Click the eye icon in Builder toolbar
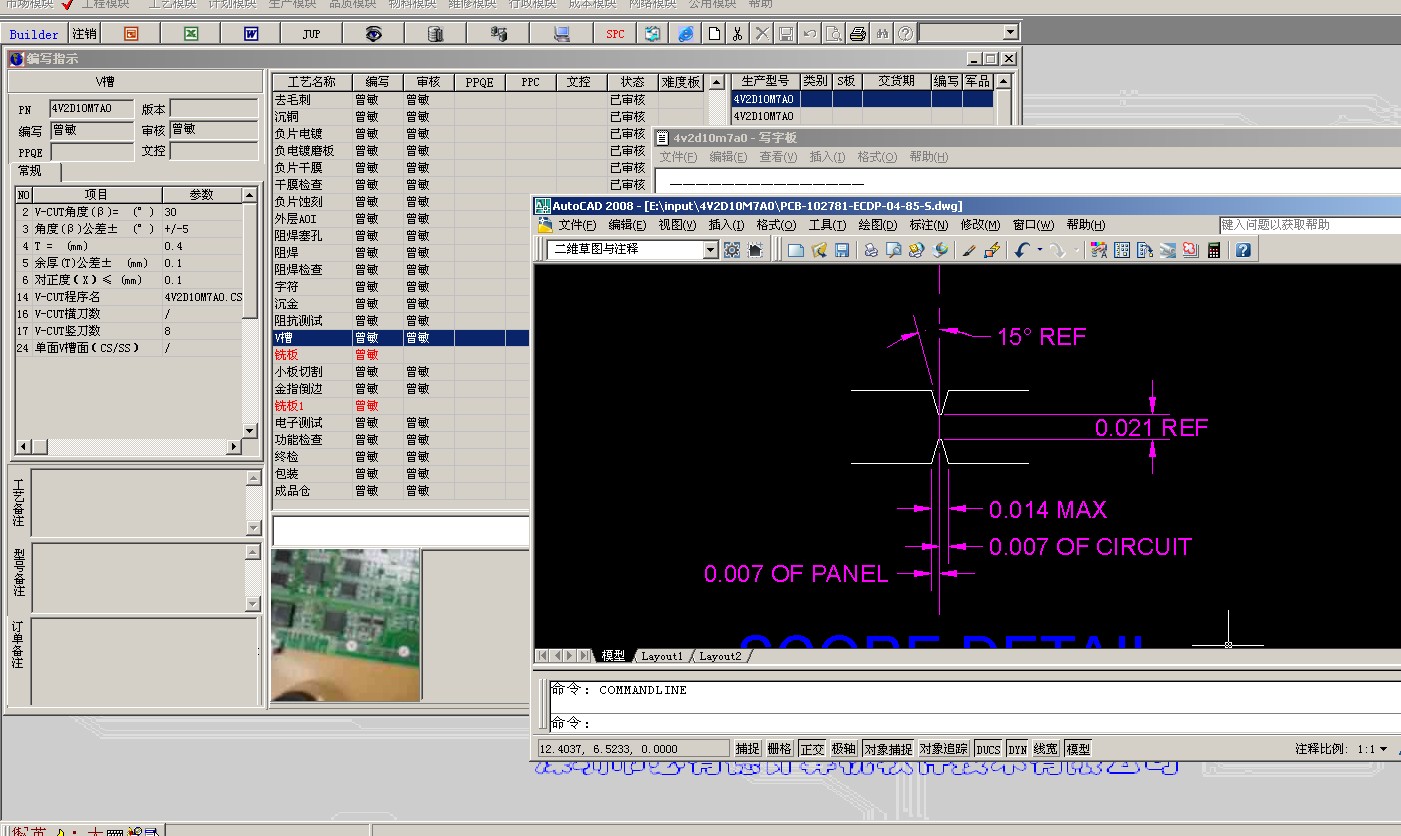 pyautogui.click(x=373, y=34)
